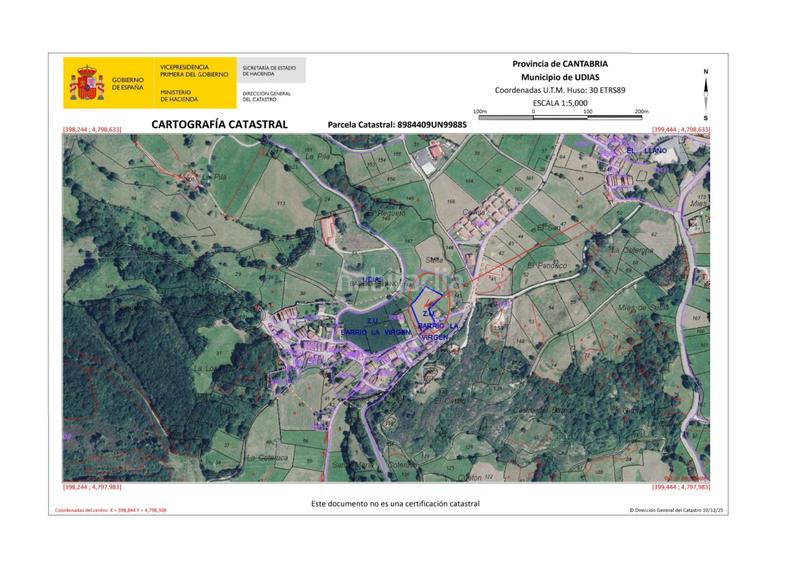
Task: Click the top-left coordinate label [398,244 ; 4,798,633]
Action: [x=92, y=130]
